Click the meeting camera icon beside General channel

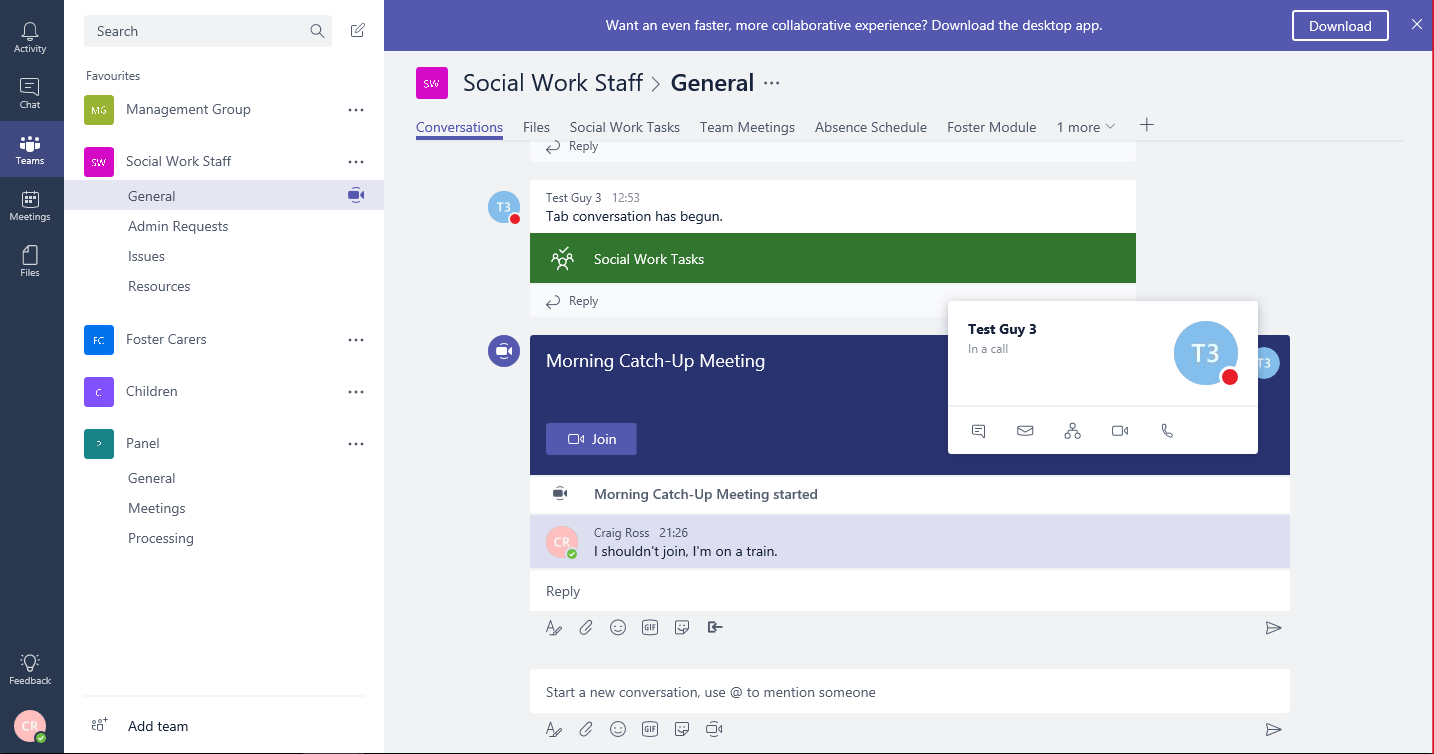pyautogui.click(x=356, y=196)
